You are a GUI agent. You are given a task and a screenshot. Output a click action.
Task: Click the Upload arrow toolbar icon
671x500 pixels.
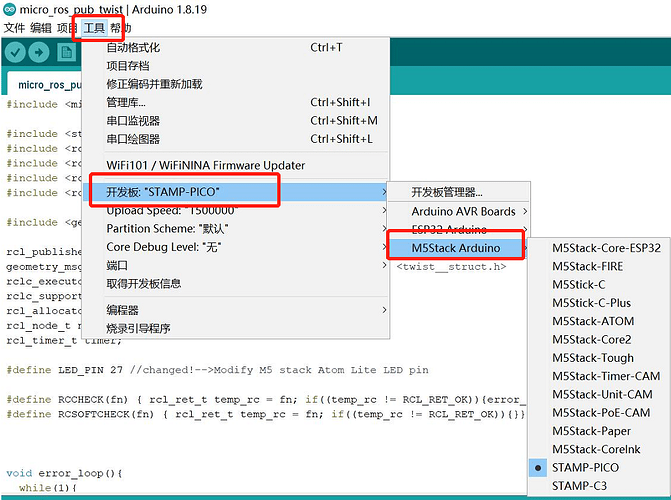(x=39, y=53)
